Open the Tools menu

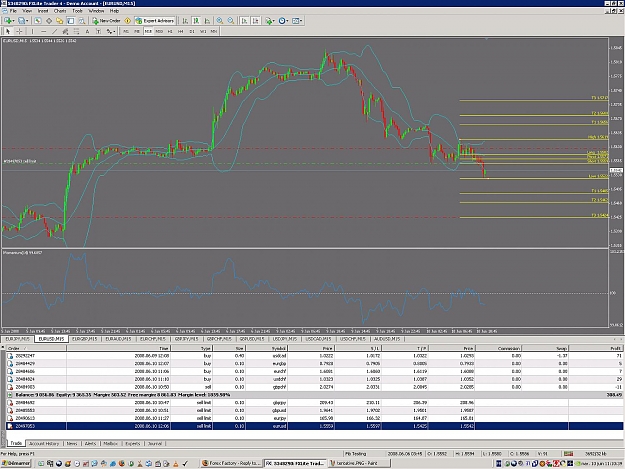(x=77, y=11)
